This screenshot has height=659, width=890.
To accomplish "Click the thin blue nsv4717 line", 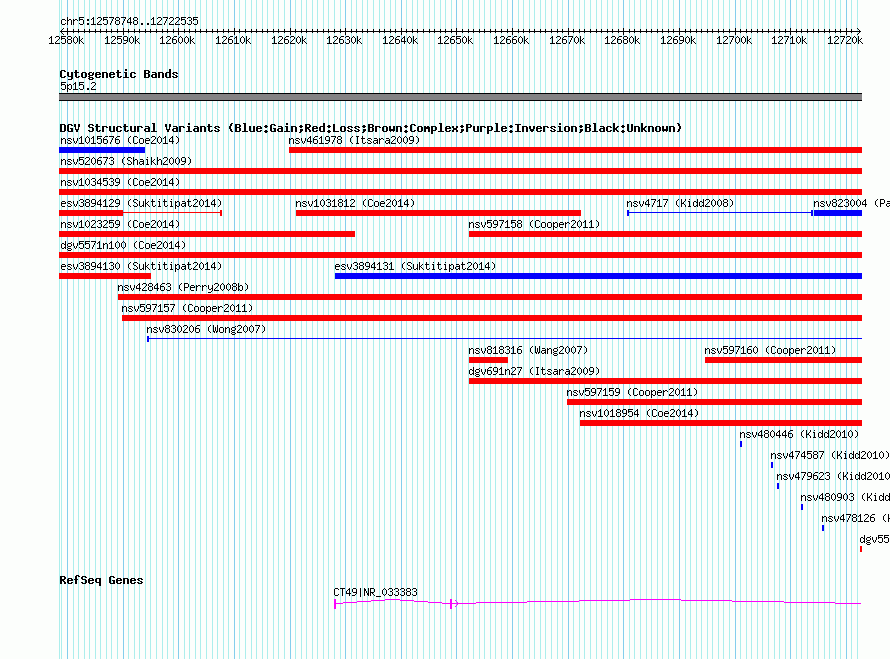I will point(720,213).
